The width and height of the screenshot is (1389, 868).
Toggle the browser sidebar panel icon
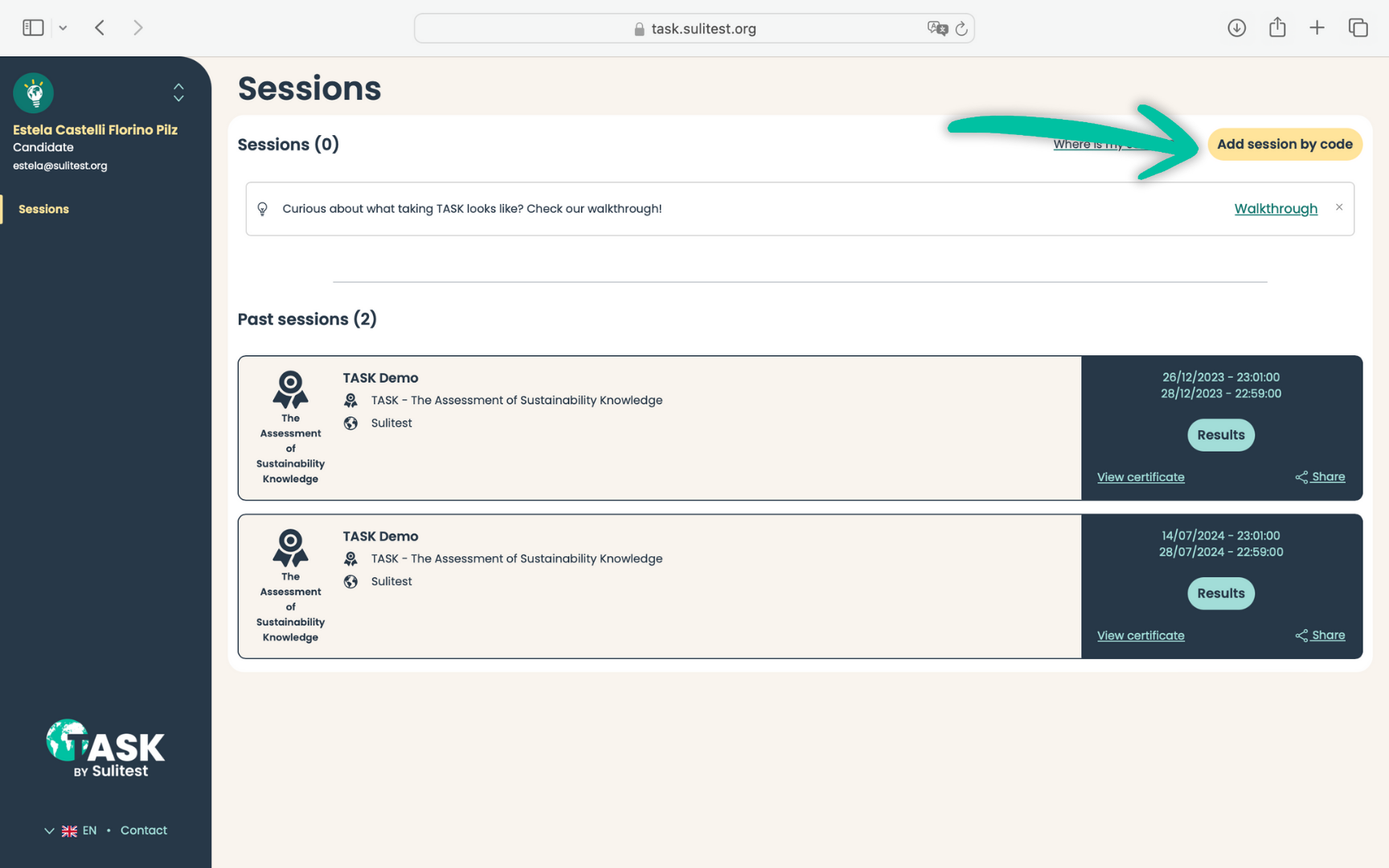tap(33, 28)
